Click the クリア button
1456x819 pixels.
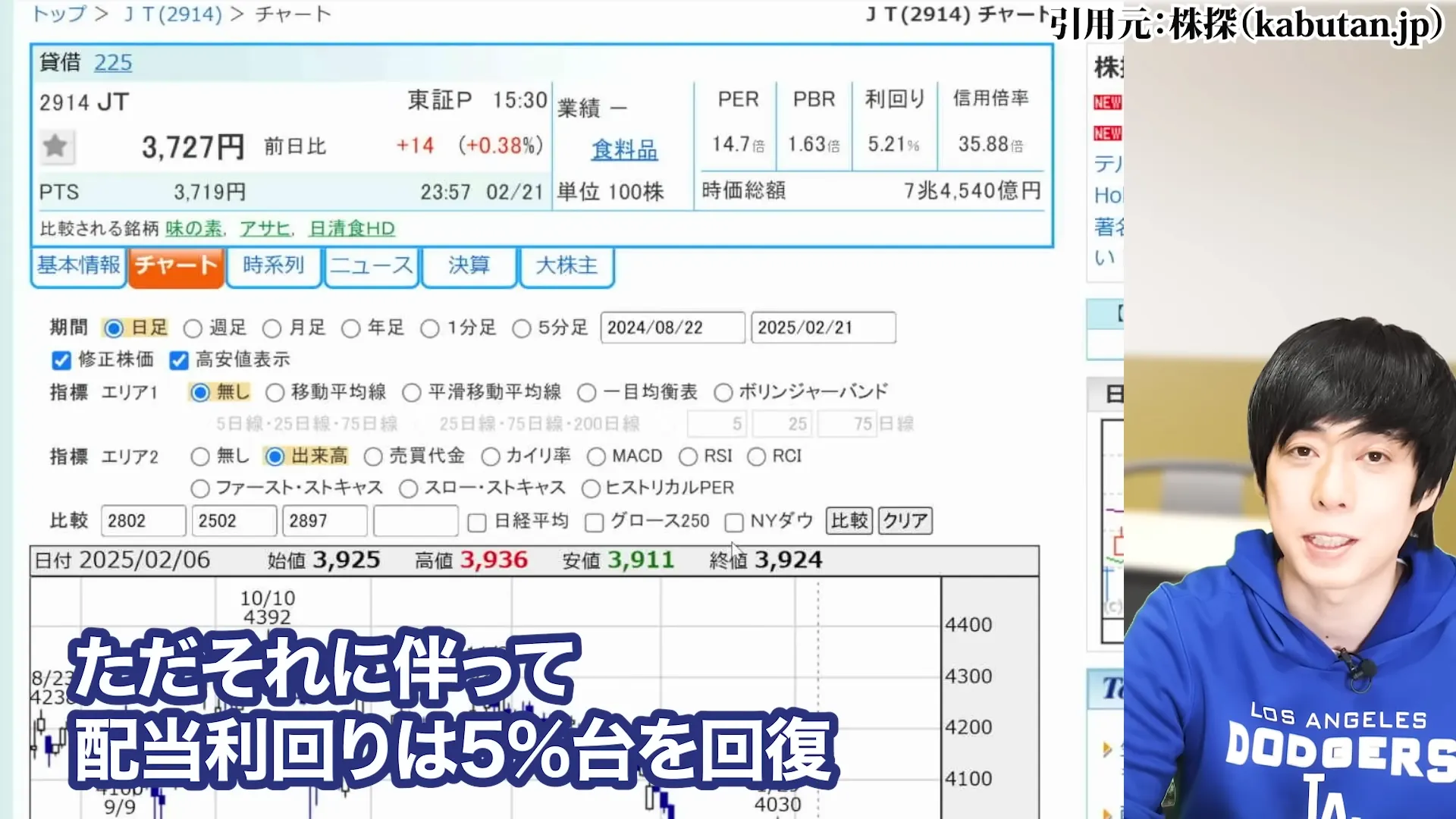(905, 521)
